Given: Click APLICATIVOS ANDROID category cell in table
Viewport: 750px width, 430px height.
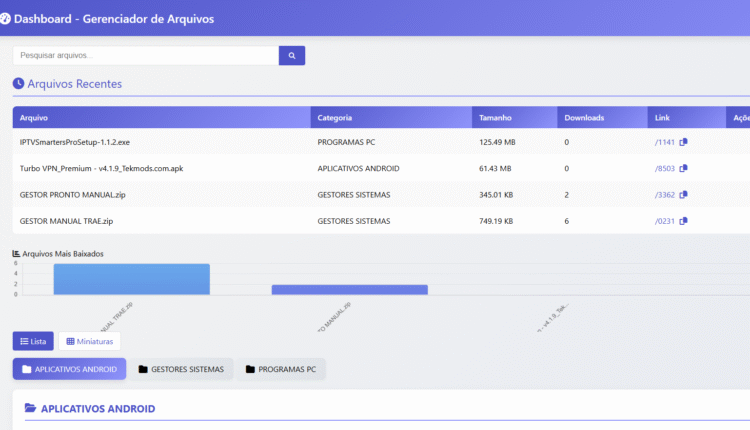Looking at the screenshot, I should pos(358,168).
